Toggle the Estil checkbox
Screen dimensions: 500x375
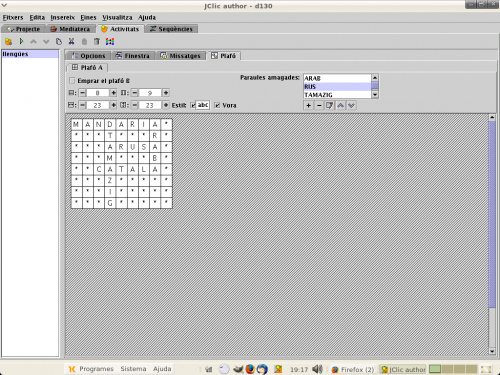[x=193, y=105]
